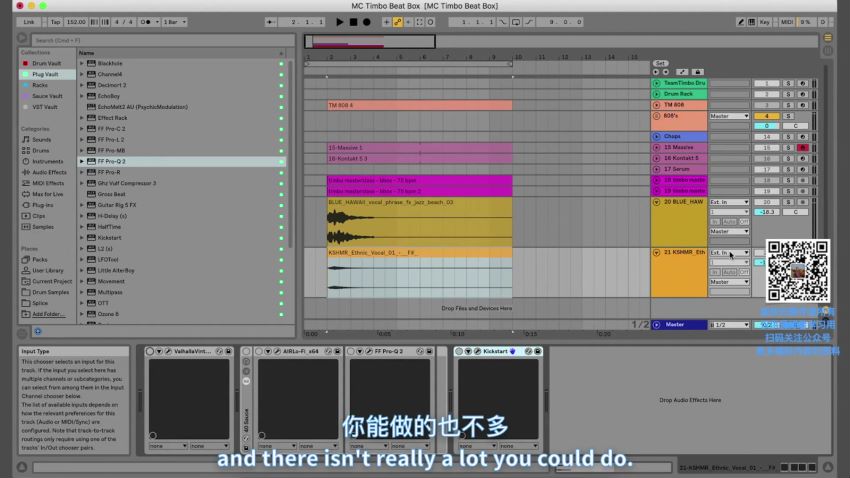Viewport: 850px width, 478px height.
Task: Toggle the computer MIDI keyboard icon
Action: point(752,22)
